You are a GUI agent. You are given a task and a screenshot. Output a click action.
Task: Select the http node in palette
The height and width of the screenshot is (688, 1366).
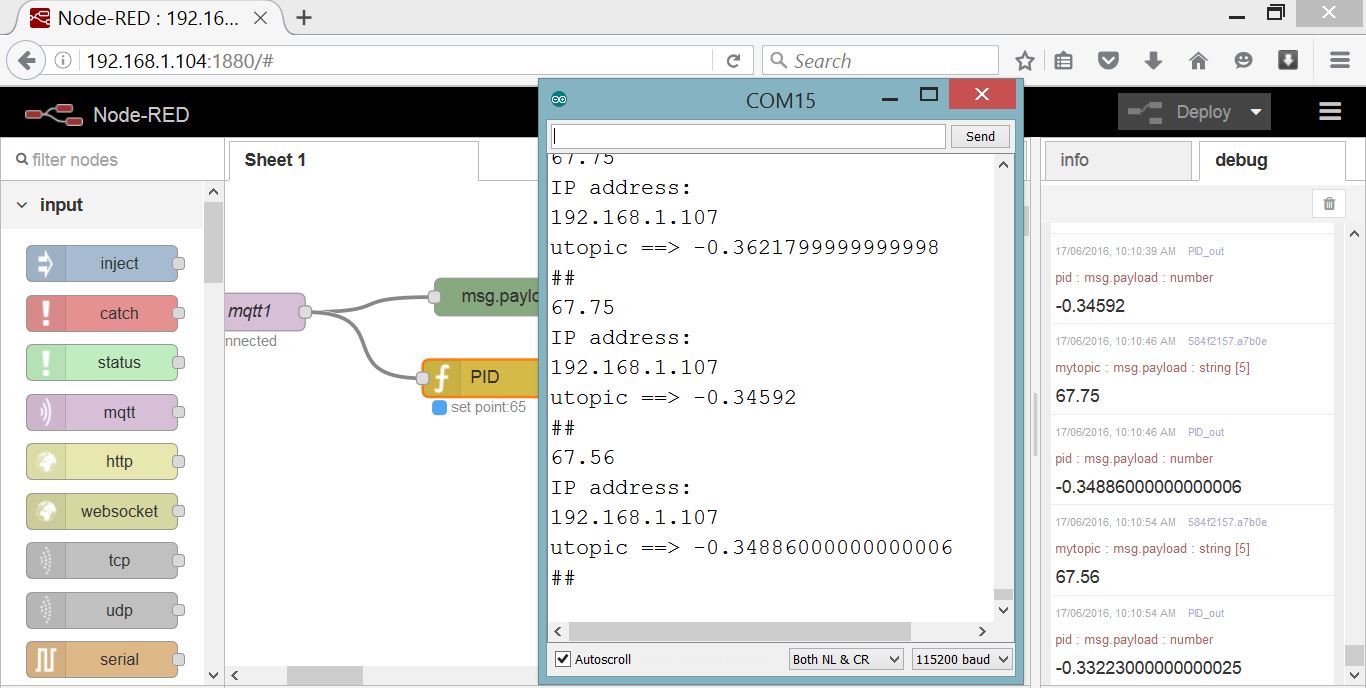(102, 462)
